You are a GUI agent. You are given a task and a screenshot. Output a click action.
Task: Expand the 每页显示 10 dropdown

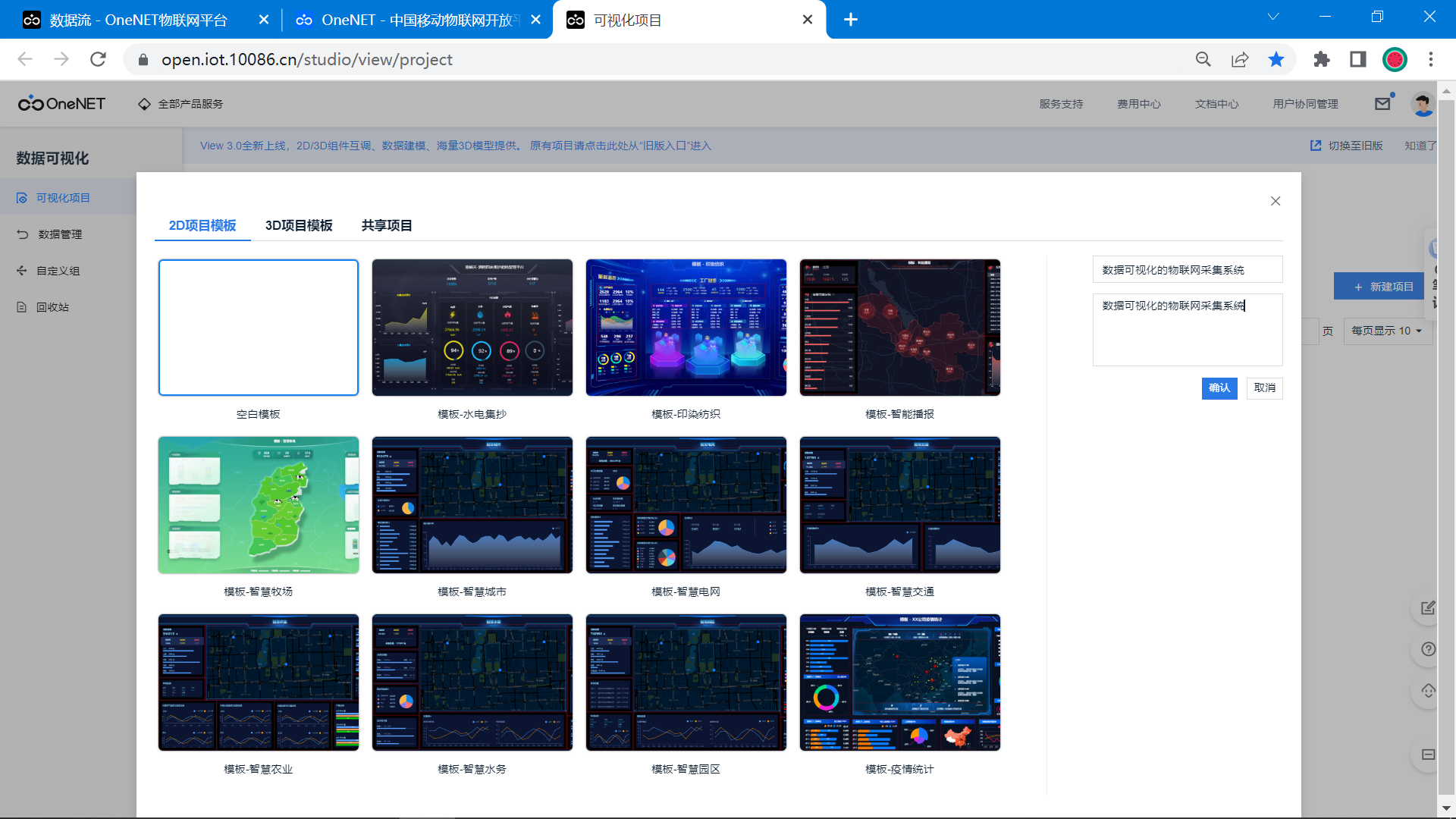tap(1387, 331)
